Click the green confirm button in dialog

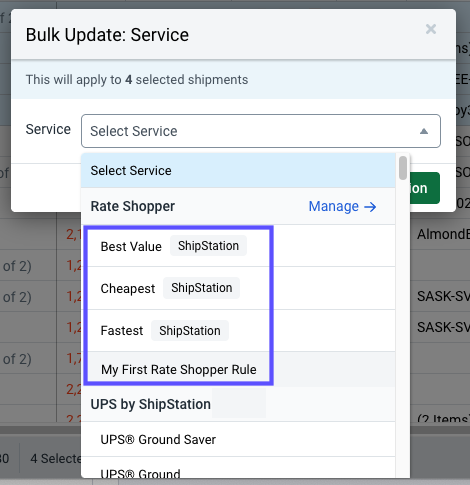[x=425, y=188]
